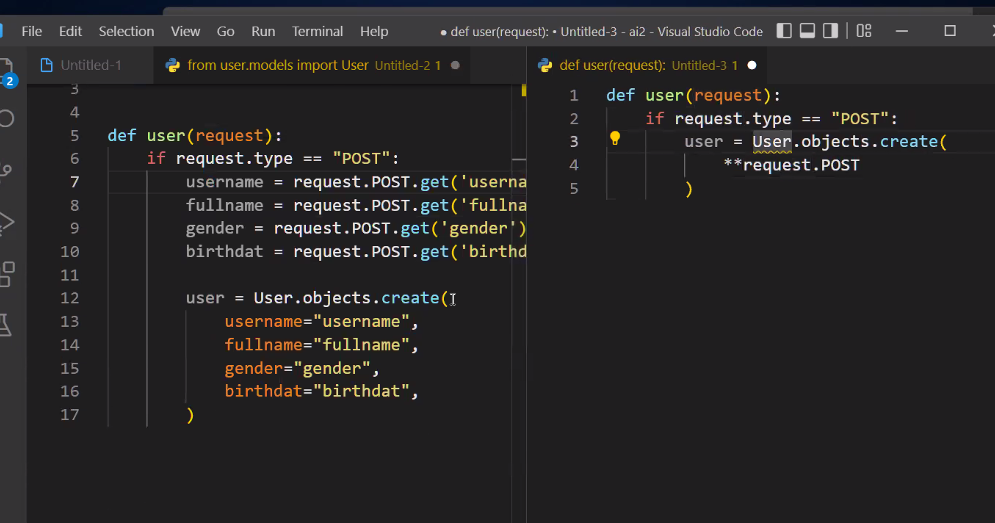Place cursor on **request.POST

click(791, 165)
